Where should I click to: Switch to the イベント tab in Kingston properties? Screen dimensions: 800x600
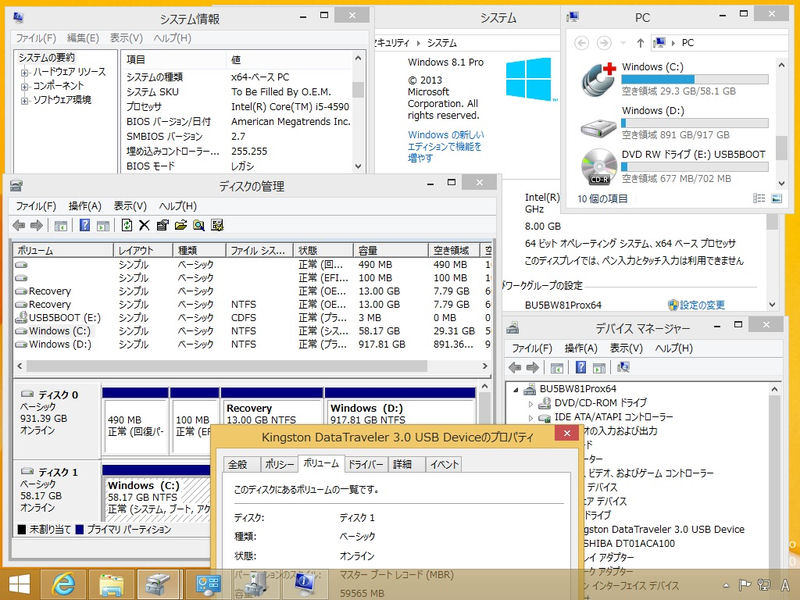444,465
